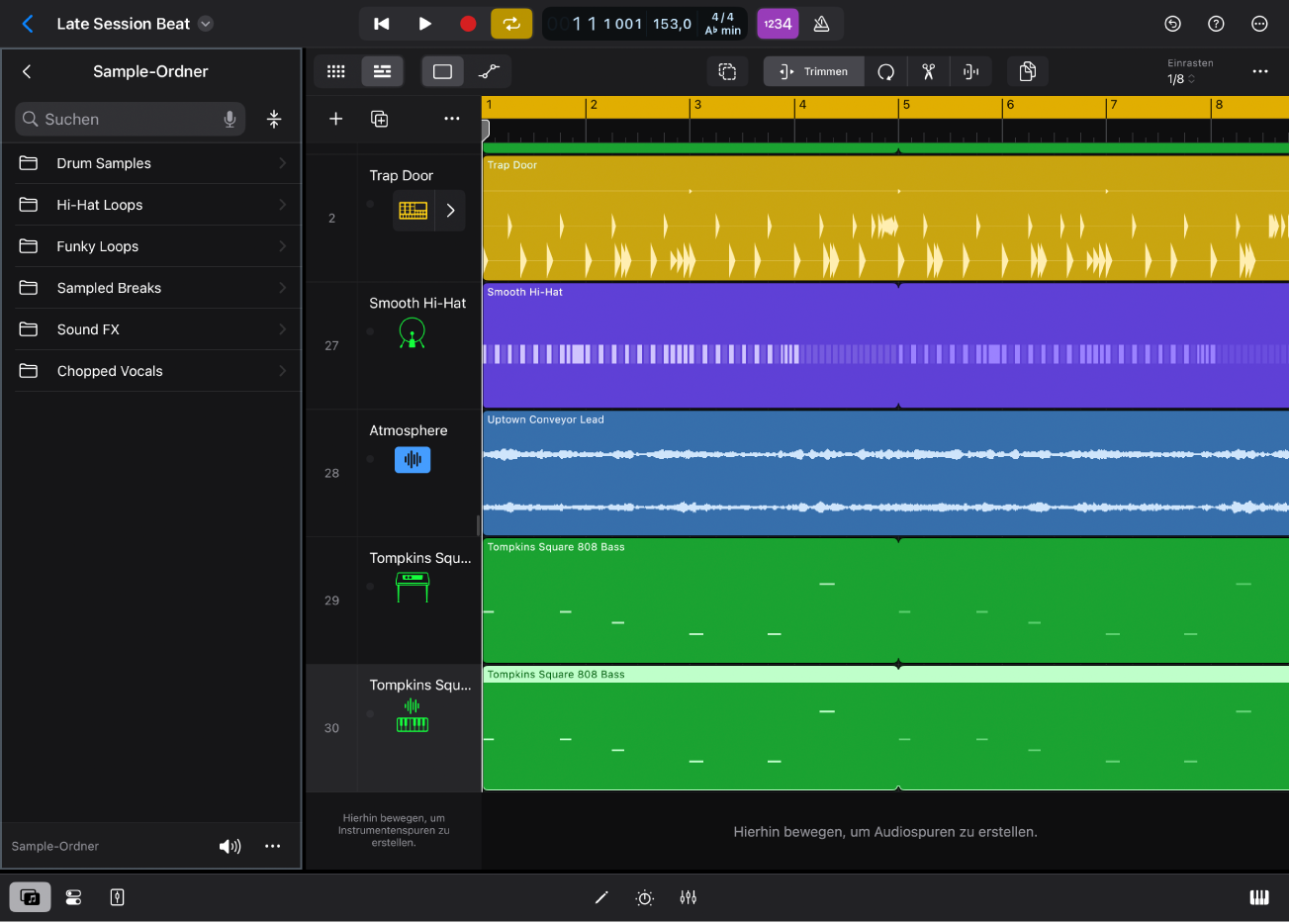Select the scissors split tool in the toolbar

tap(928, 71)
